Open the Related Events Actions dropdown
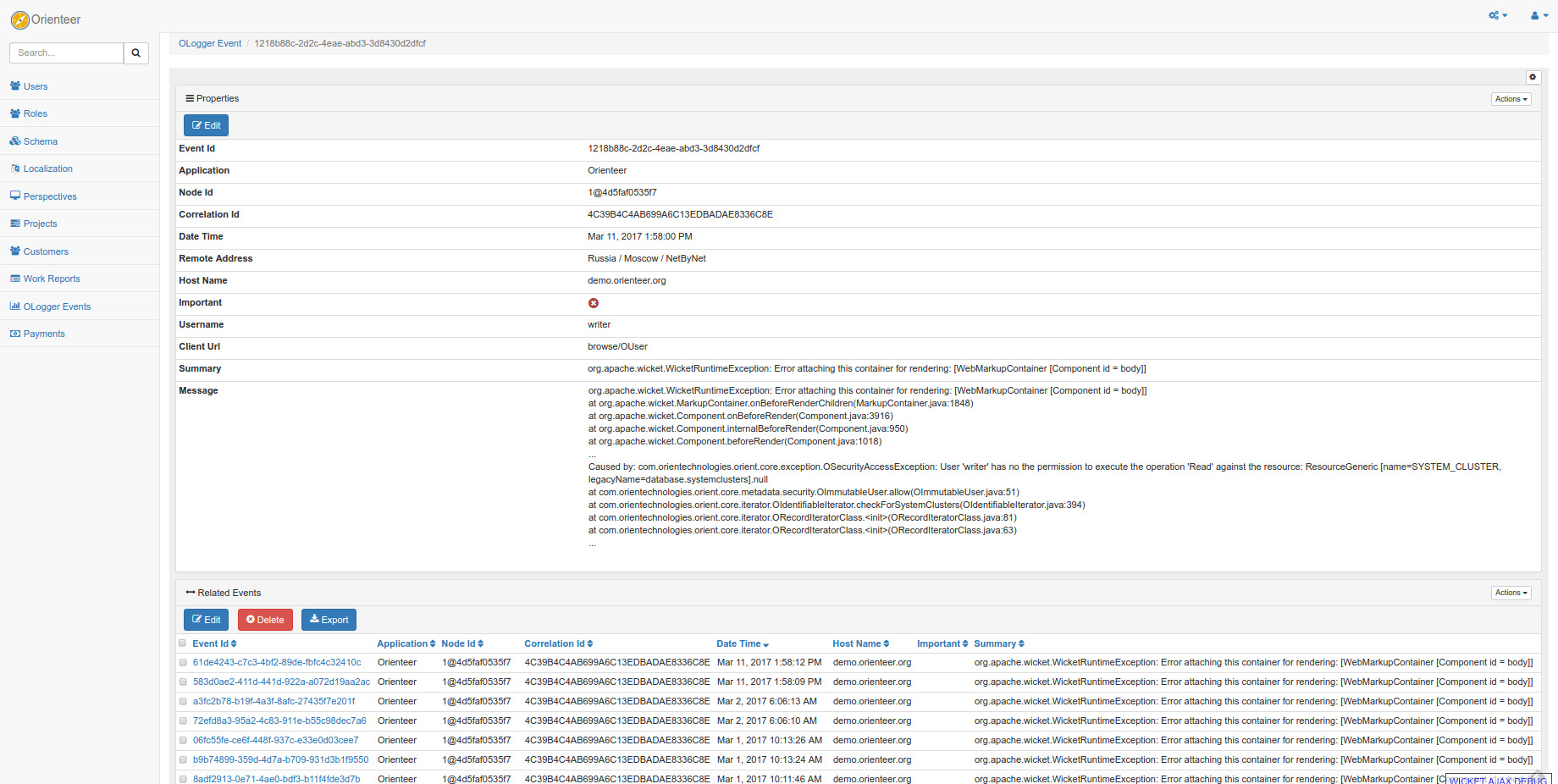 1511,593
